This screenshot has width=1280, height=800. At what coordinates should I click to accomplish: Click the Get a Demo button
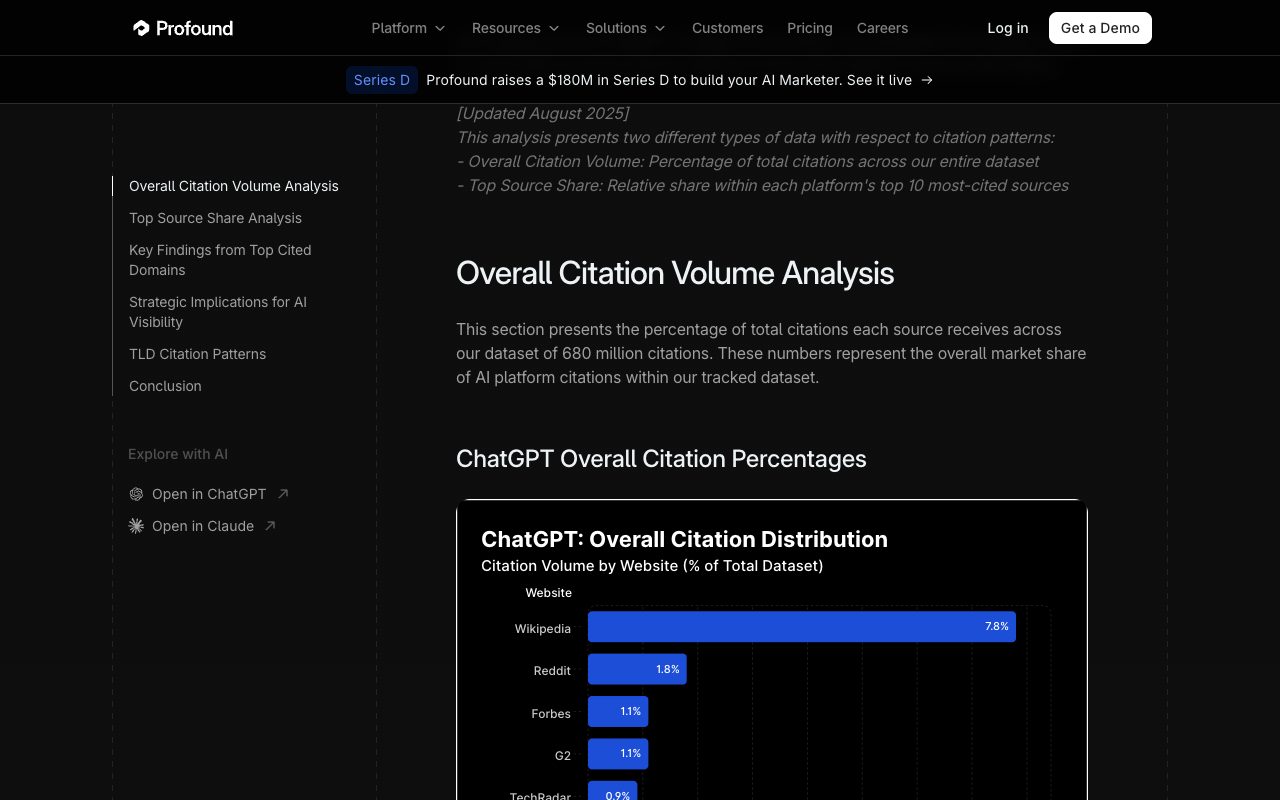pos(1100,28)
